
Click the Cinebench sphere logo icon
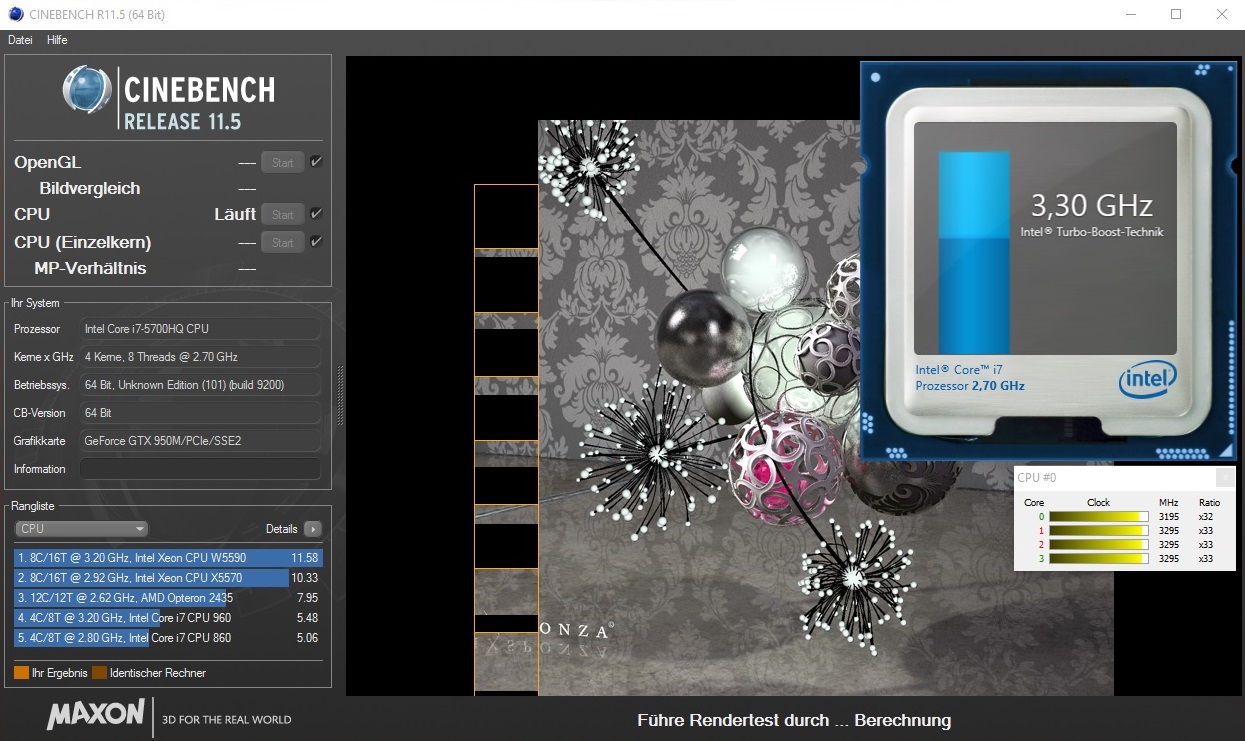87,90
